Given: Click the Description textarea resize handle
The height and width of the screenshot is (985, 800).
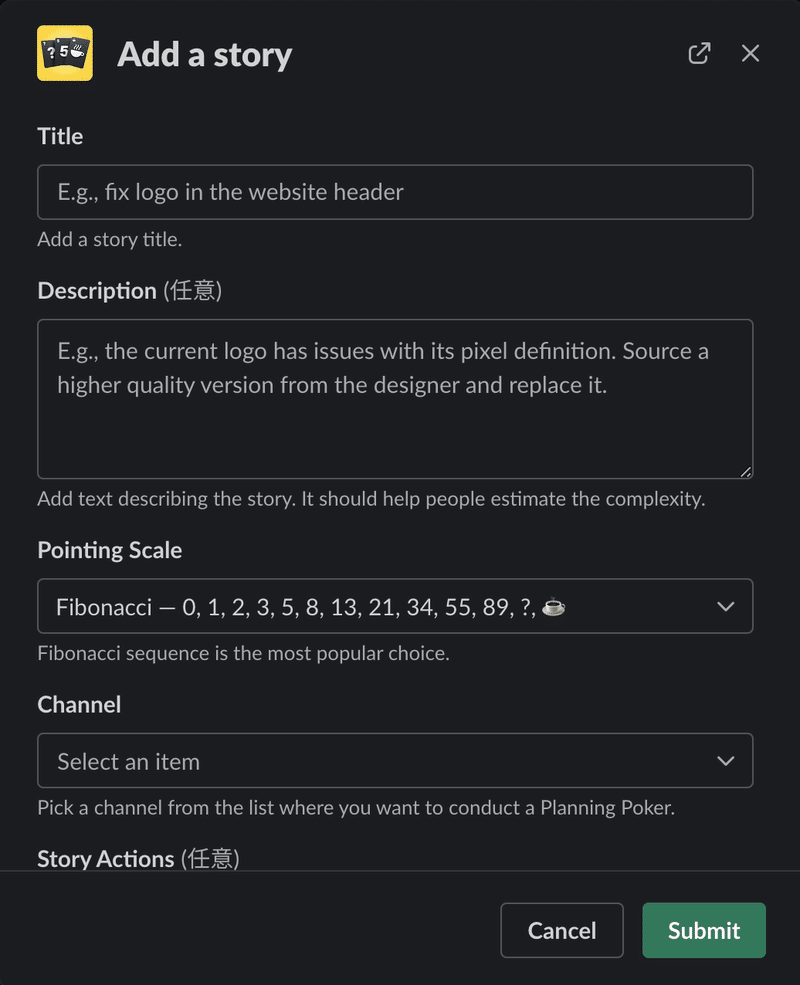Looking at the screenshot, I should [745, 472].
